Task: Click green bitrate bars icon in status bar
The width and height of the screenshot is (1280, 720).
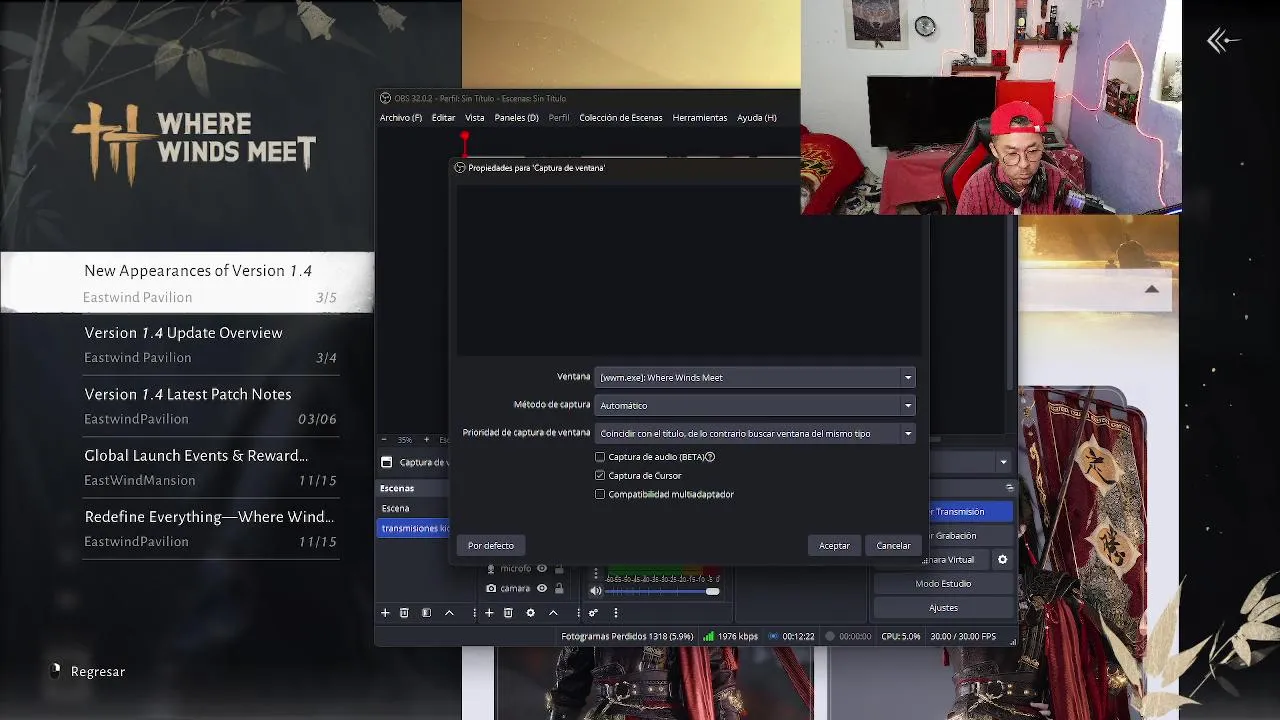Action: 708,636
